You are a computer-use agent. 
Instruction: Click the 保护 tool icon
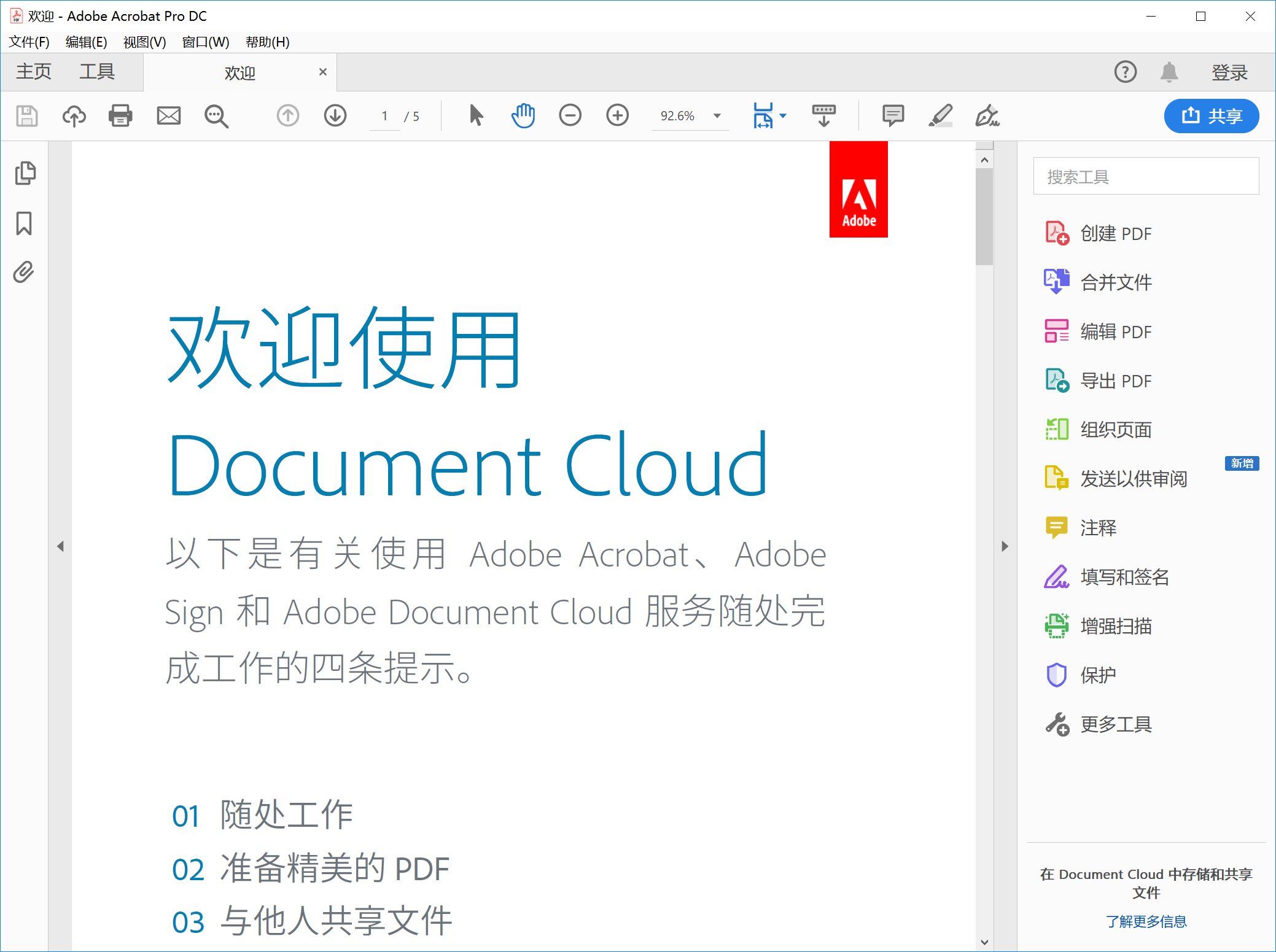click(1057, 674)
